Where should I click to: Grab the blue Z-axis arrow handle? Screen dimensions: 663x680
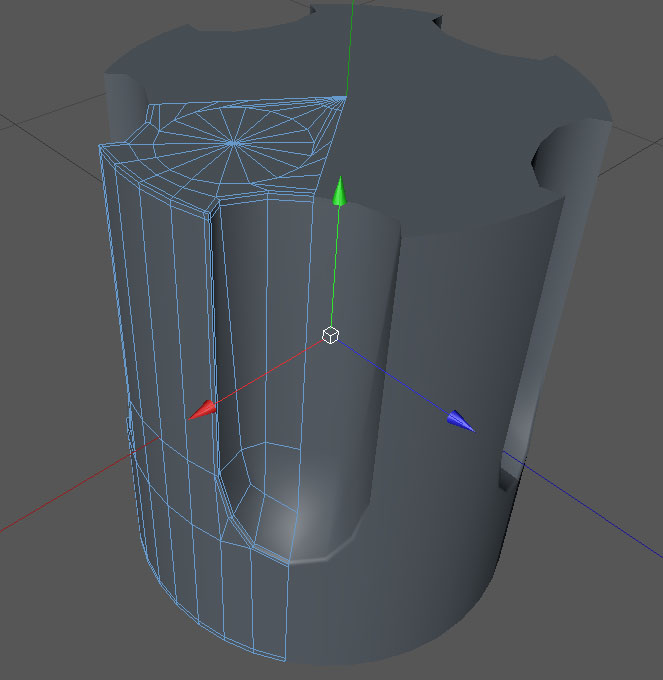(x=461, y=421)
